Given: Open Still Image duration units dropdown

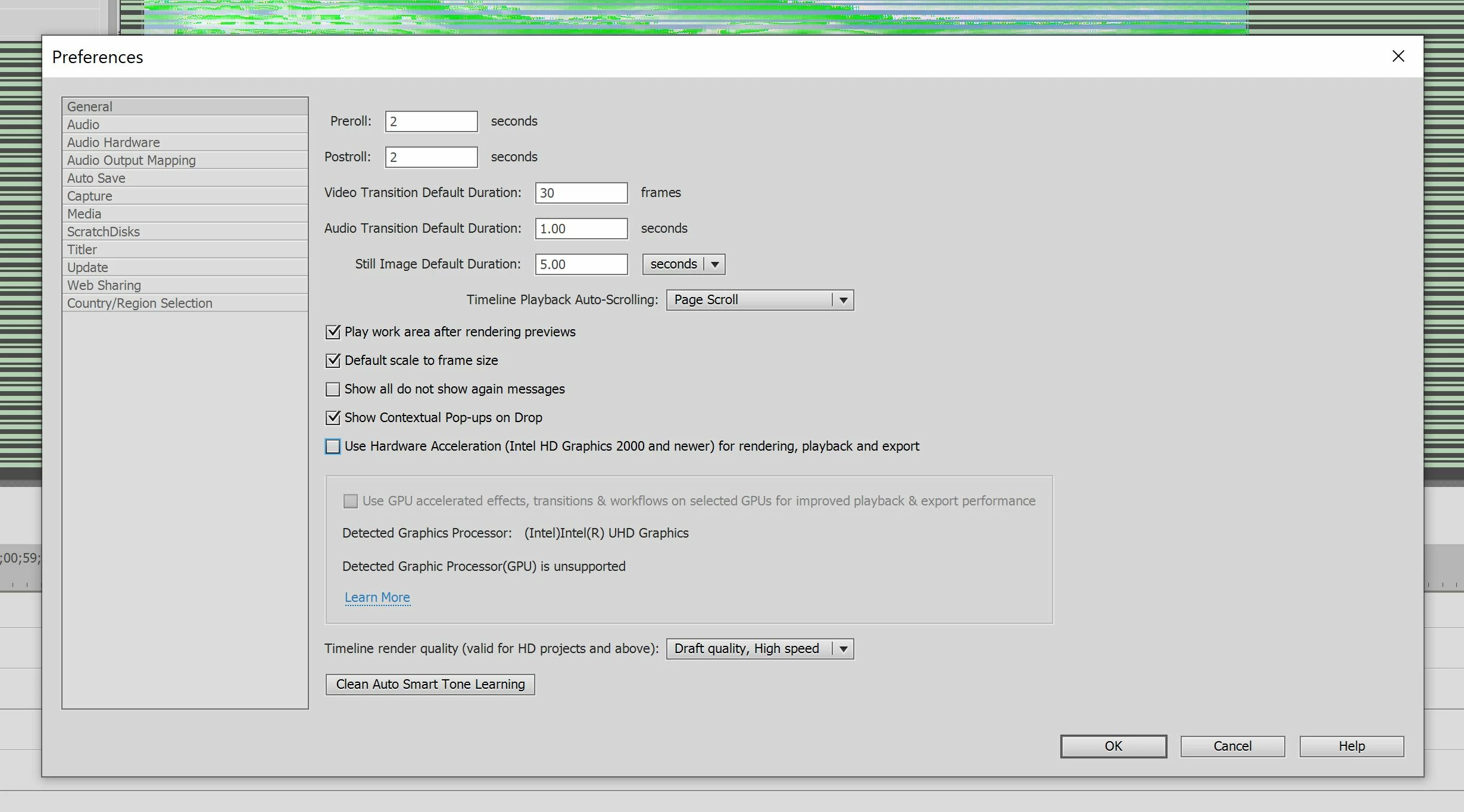Looking at the screenshot, I should tap(683, 264).
